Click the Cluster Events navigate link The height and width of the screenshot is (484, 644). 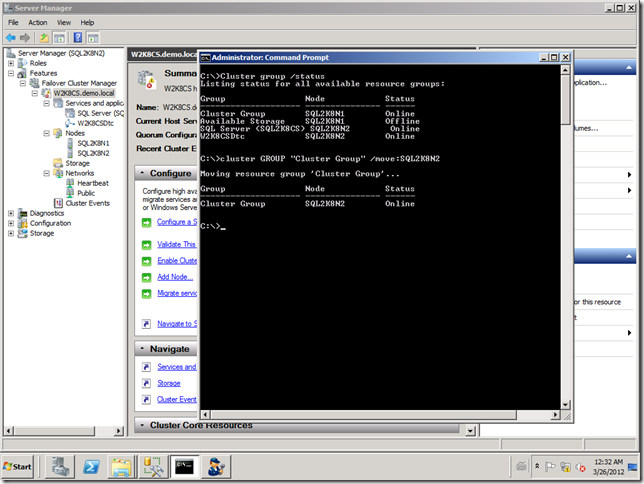[x=177, y=399]
